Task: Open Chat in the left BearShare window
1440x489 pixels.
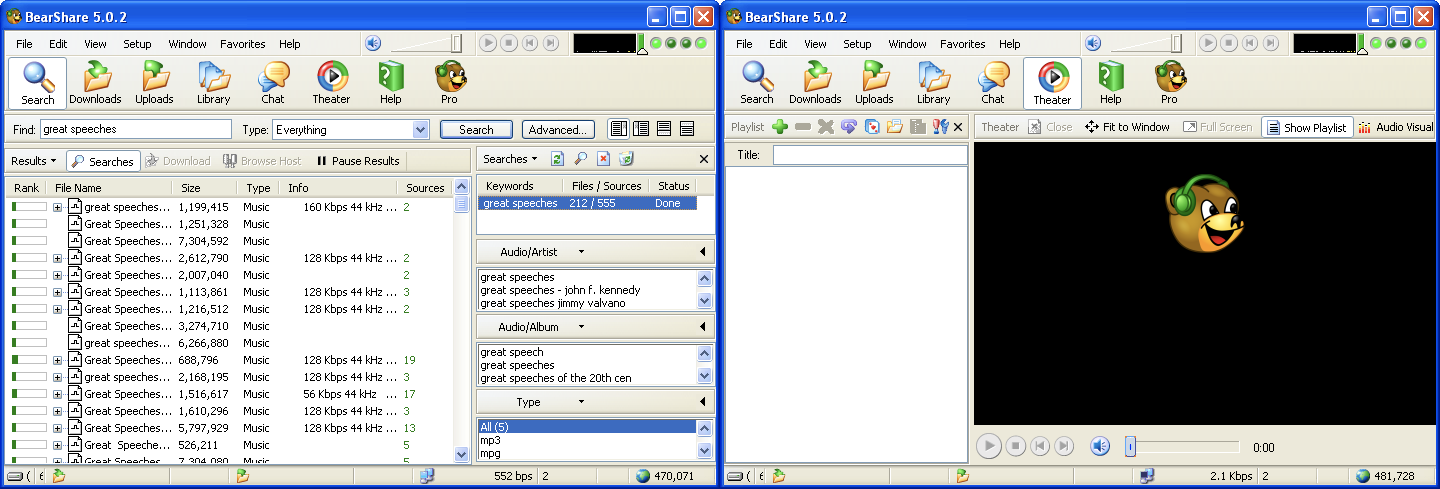Action: tap(273, 83)
